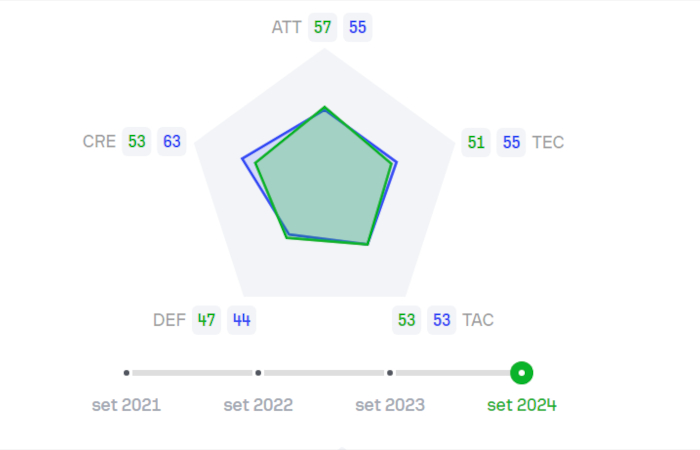Select the set 2022 timeline point

click(258, 373)
